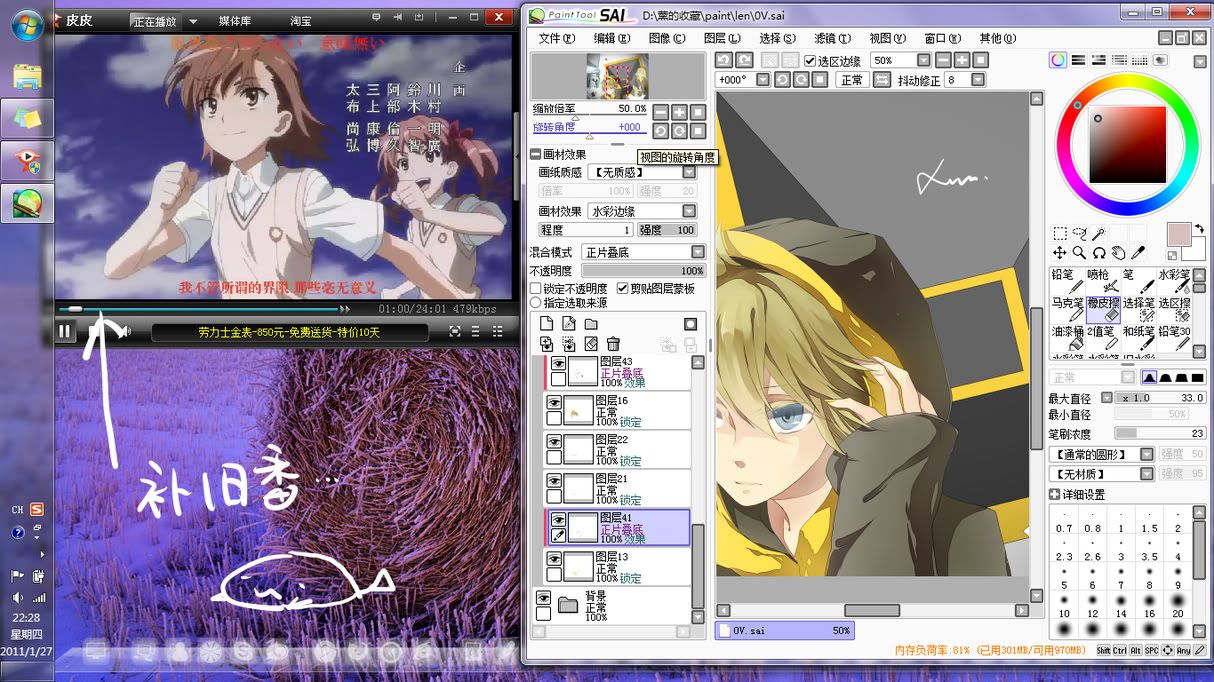The image size is (1214, 682).
Task: Open the 混合模式 blend mode dropdown
Action: pos(698,252)
